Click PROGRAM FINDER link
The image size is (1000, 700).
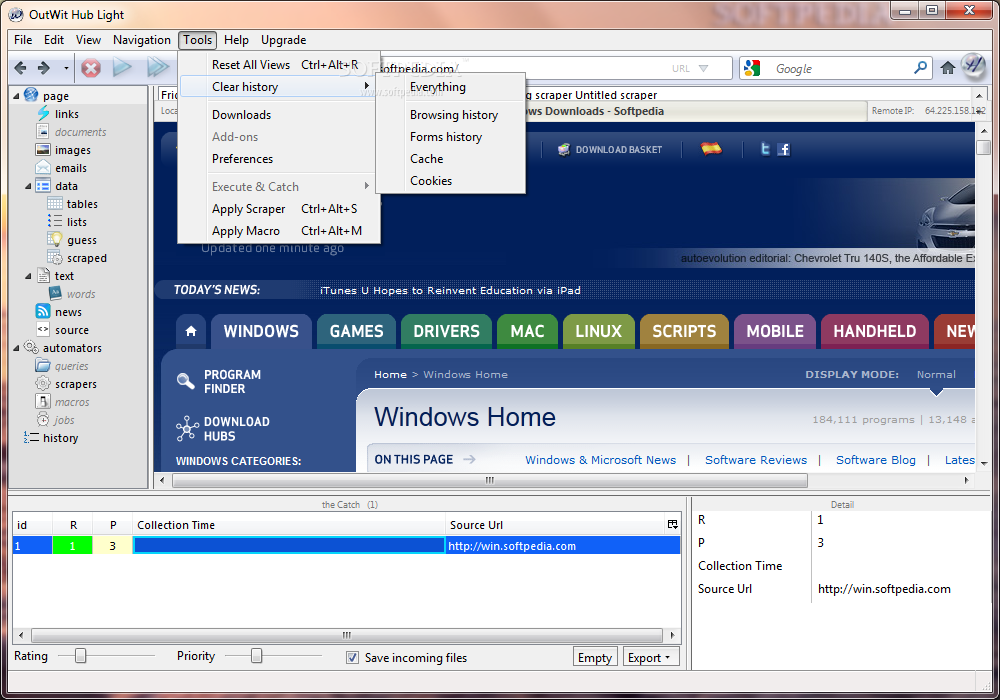tap(219, 381)
